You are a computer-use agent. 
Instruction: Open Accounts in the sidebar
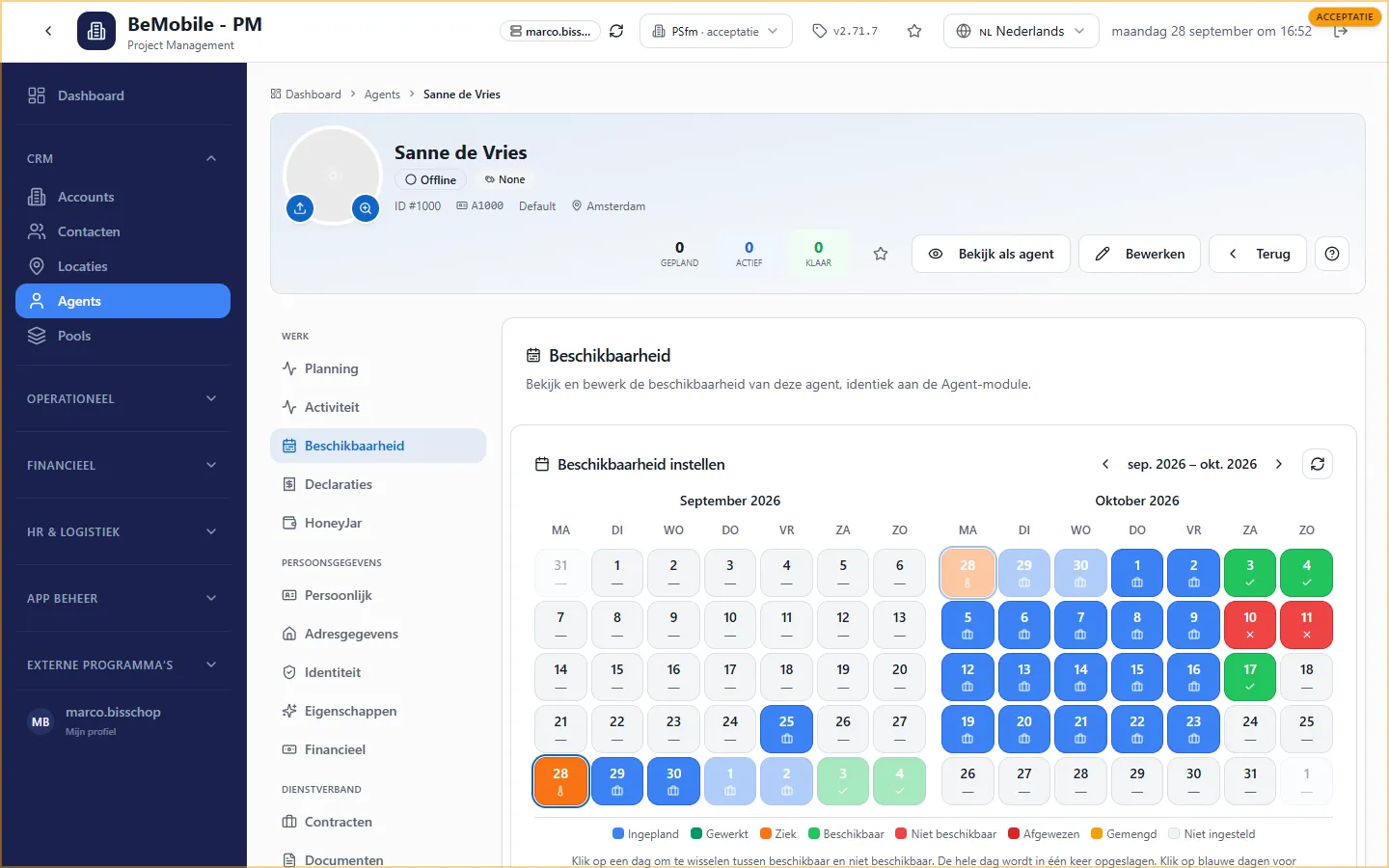tap(123, 197)
